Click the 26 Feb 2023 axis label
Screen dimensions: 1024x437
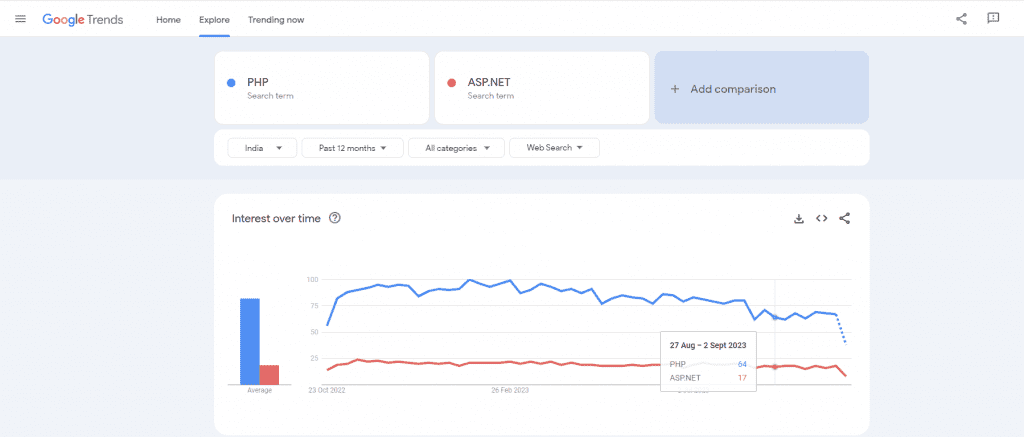coord(510,391)
